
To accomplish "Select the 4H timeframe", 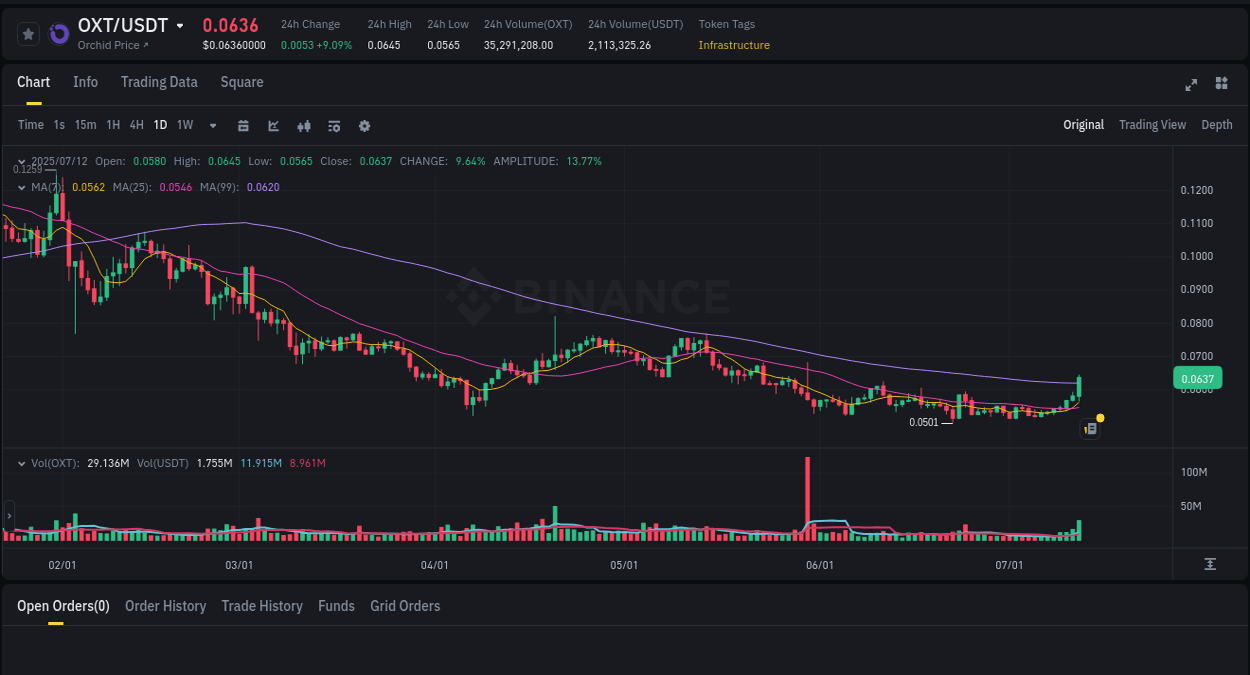I will click(x=136, y=125).
